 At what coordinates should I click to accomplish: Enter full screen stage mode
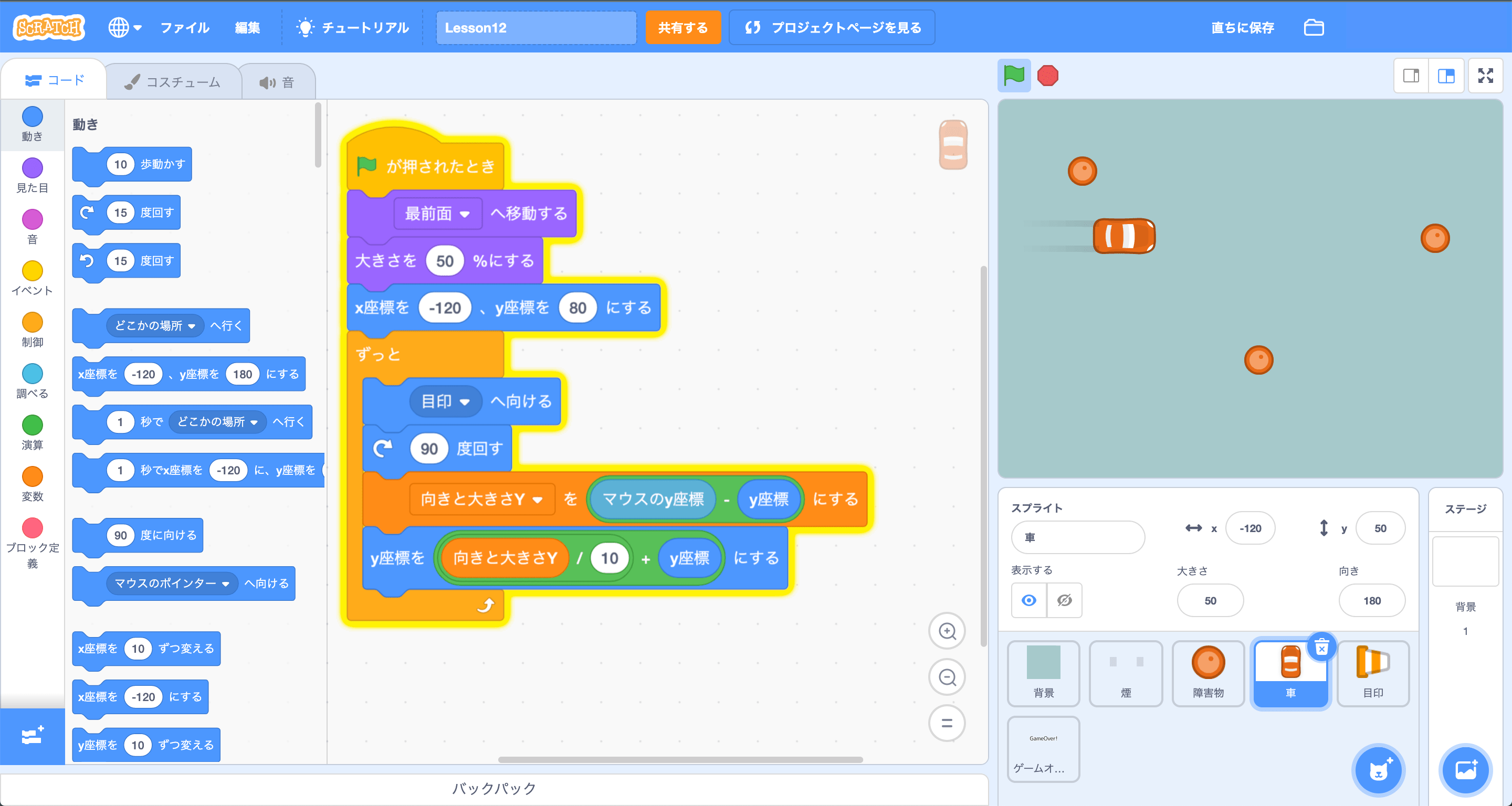[x=1485, y=76]
